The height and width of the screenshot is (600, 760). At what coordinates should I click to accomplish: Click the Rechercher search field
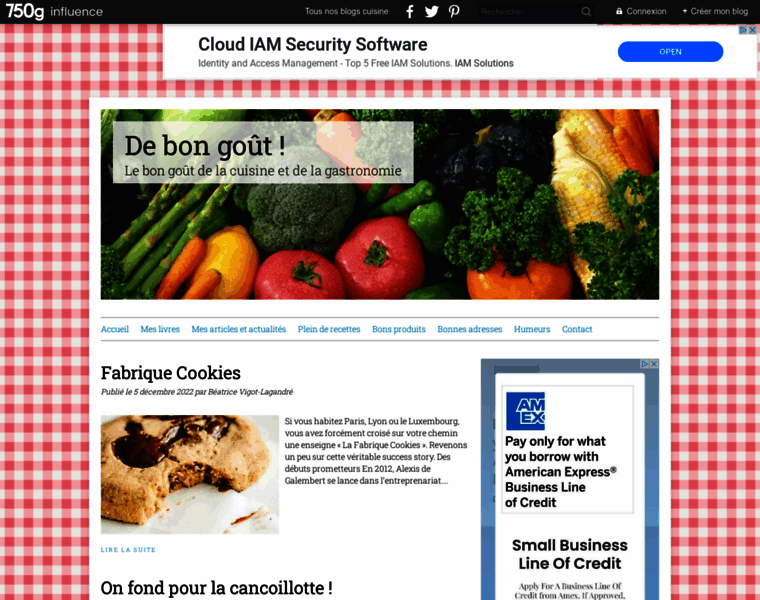click(530, 12)
